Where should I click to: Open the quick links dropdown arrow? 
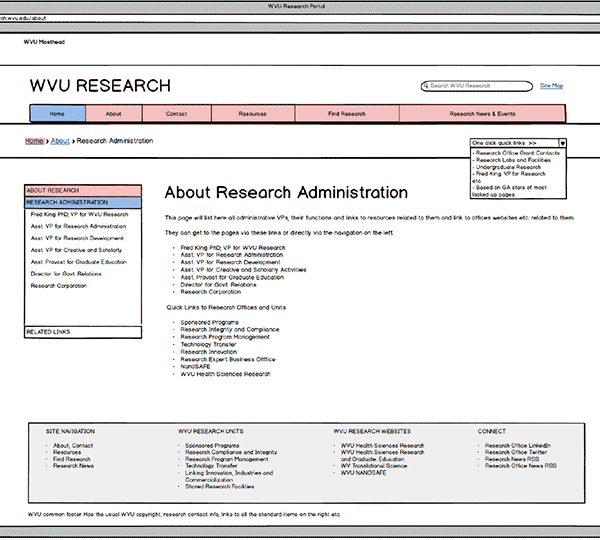pos(562,143)
